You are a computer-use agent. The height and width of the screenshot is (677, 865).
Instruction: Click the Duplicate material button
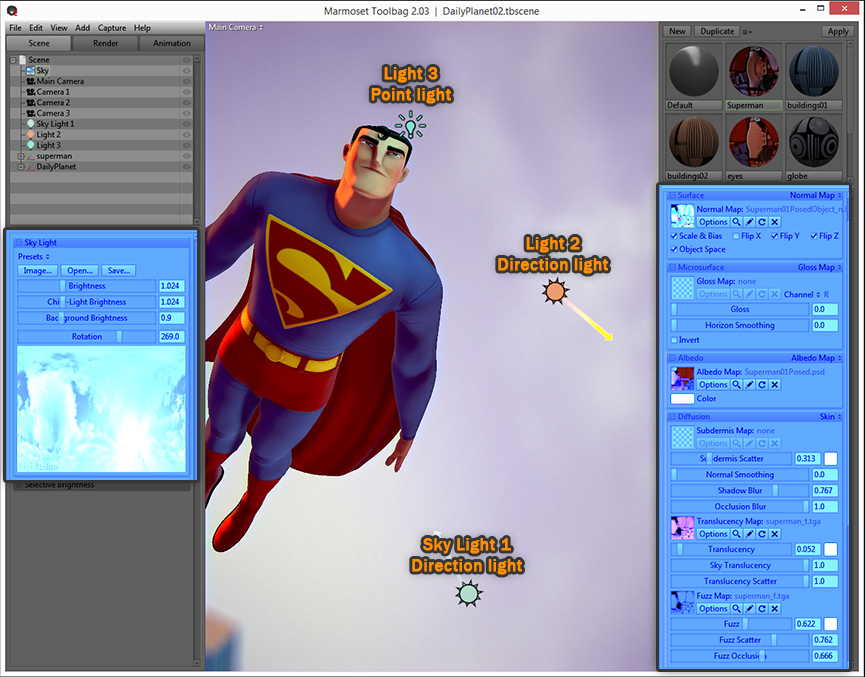click(x=717, y=31)
